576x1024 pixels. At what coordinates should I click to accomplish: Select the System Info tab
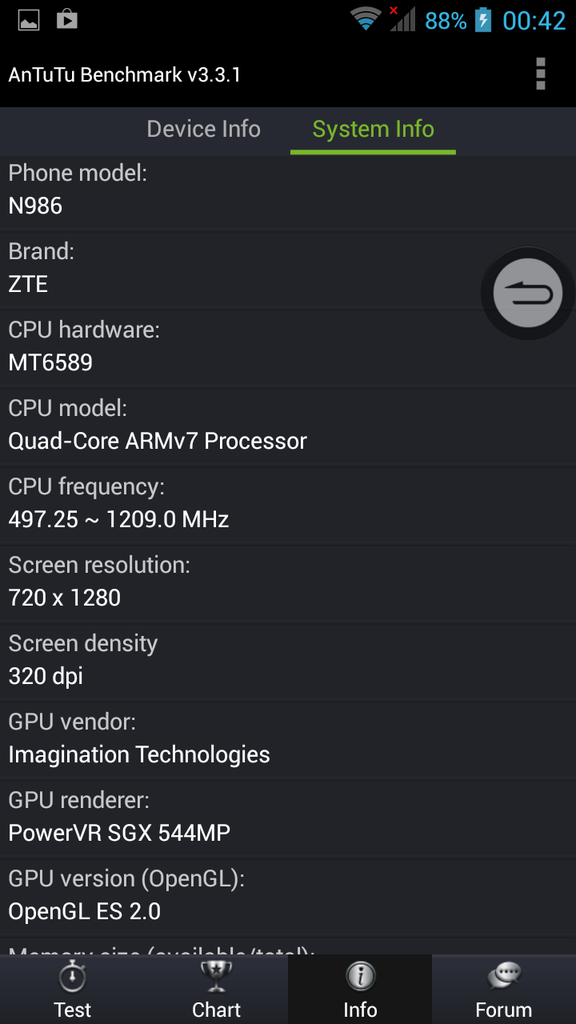pos(372,129)
